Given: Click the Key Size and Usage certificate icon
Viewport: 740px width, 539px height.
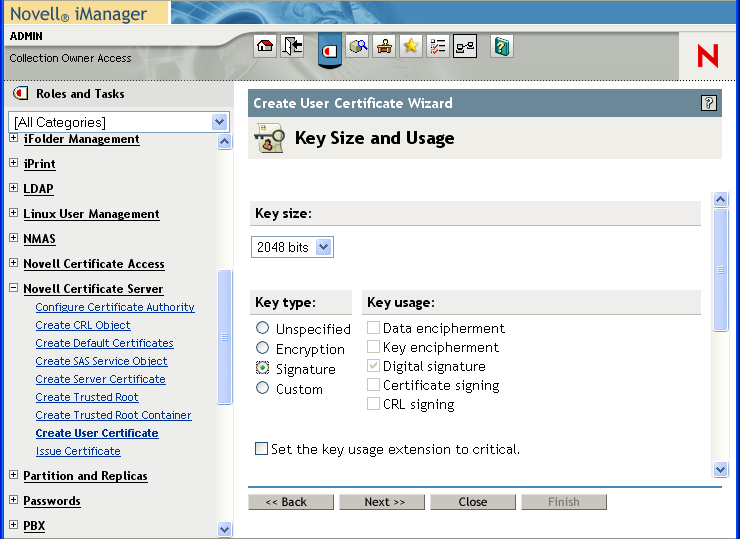Looking at the screenshot, I should pos(269,138).
